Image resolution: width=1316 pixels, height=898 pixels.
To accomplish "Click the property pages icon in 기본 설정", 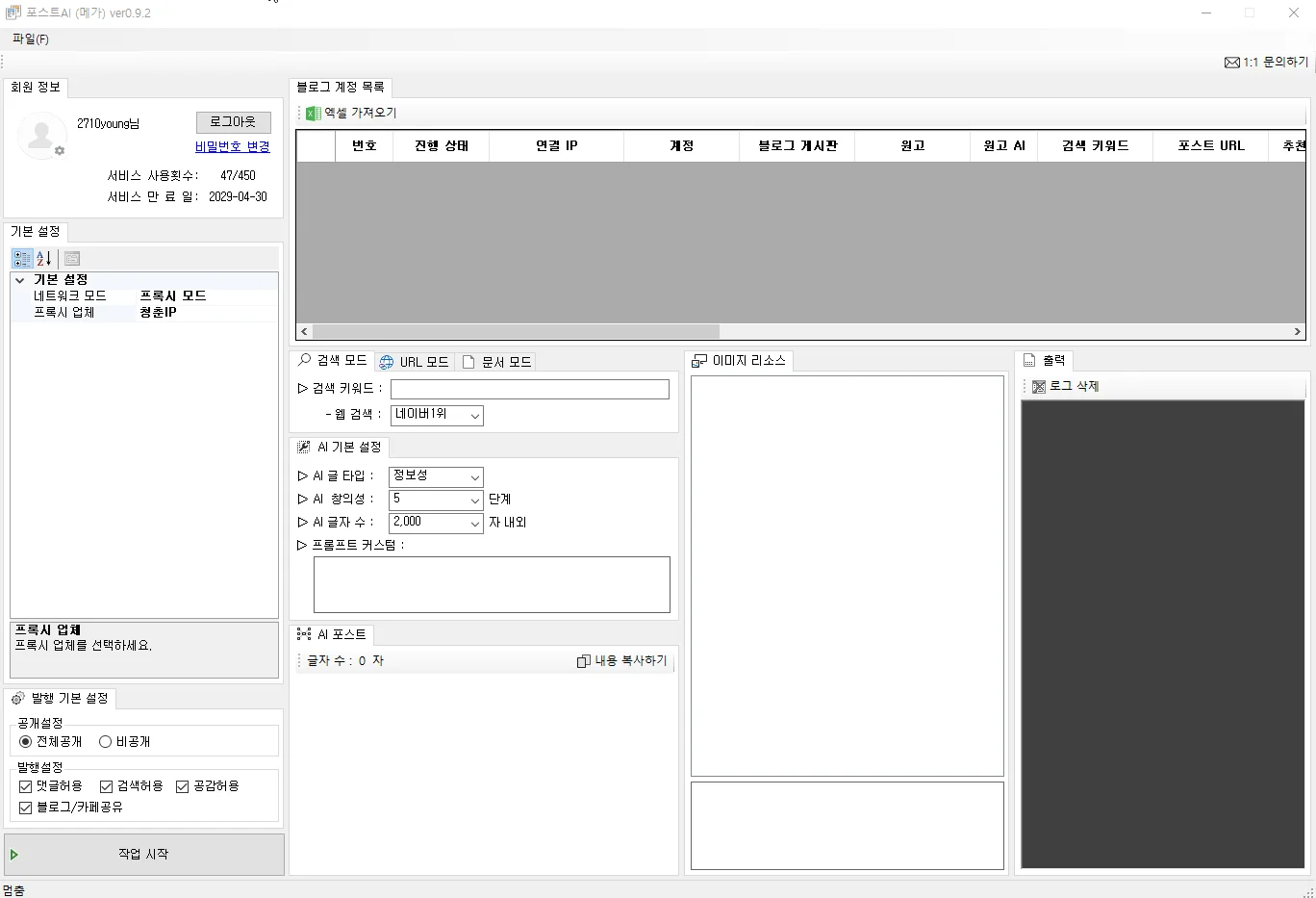I will click(x=72, y=258).
